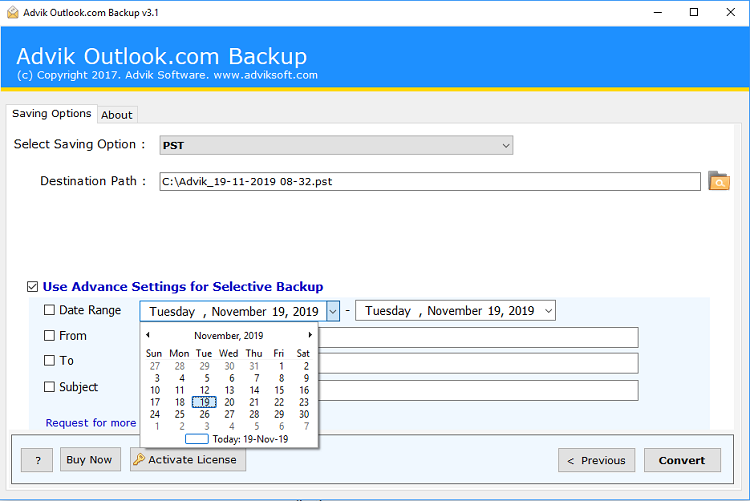Click start date's month November

tap(239, 312)
